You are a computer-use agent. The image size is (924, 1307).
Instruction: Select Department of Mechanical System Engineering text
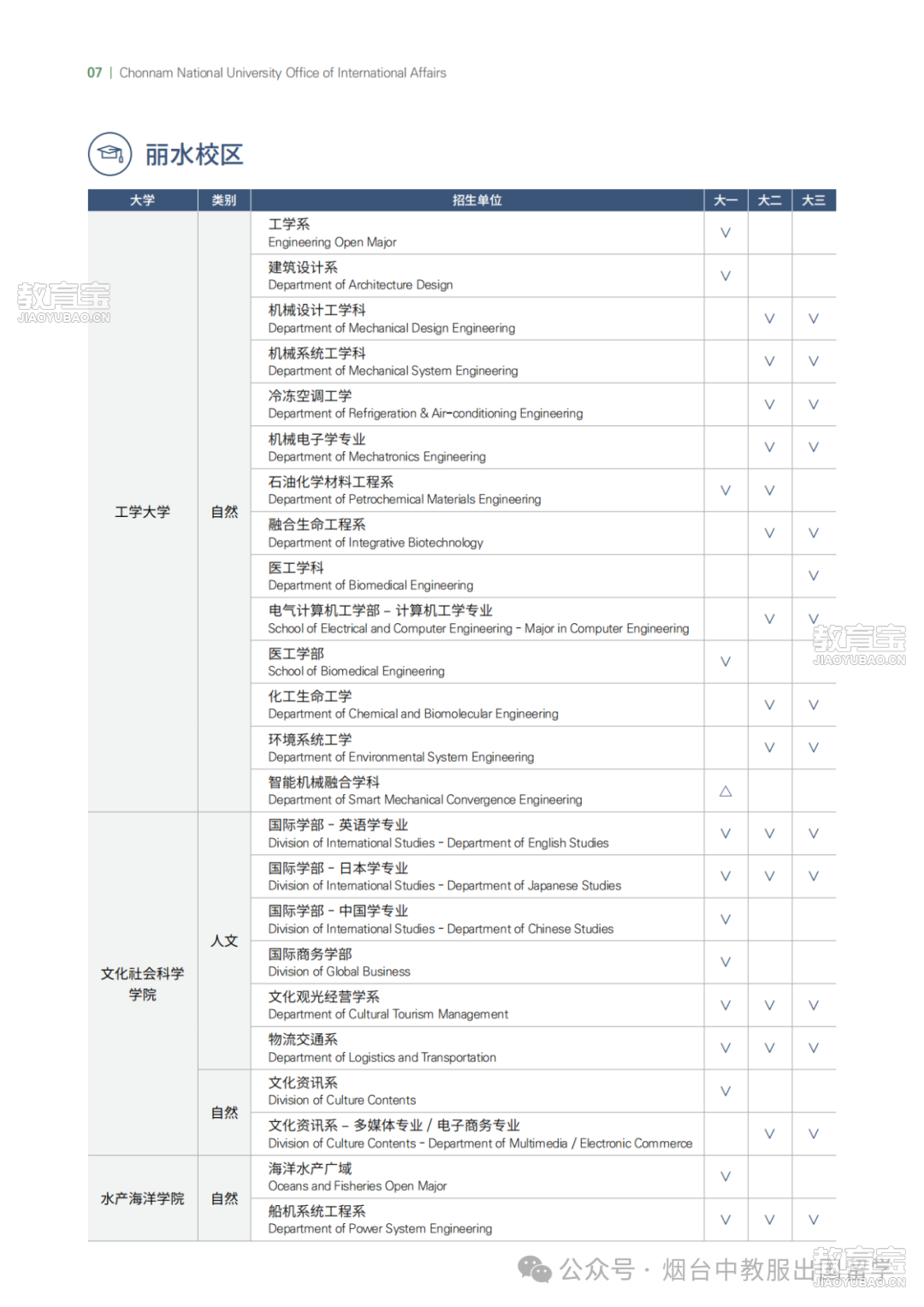393,371
